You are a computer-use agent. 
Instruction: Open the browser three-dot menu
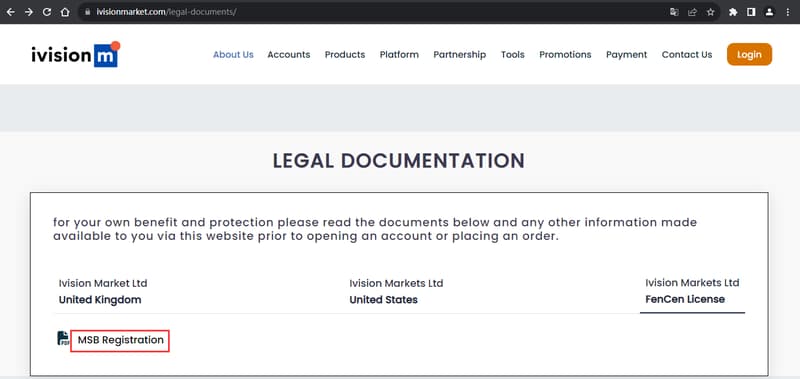coord(788,12)
